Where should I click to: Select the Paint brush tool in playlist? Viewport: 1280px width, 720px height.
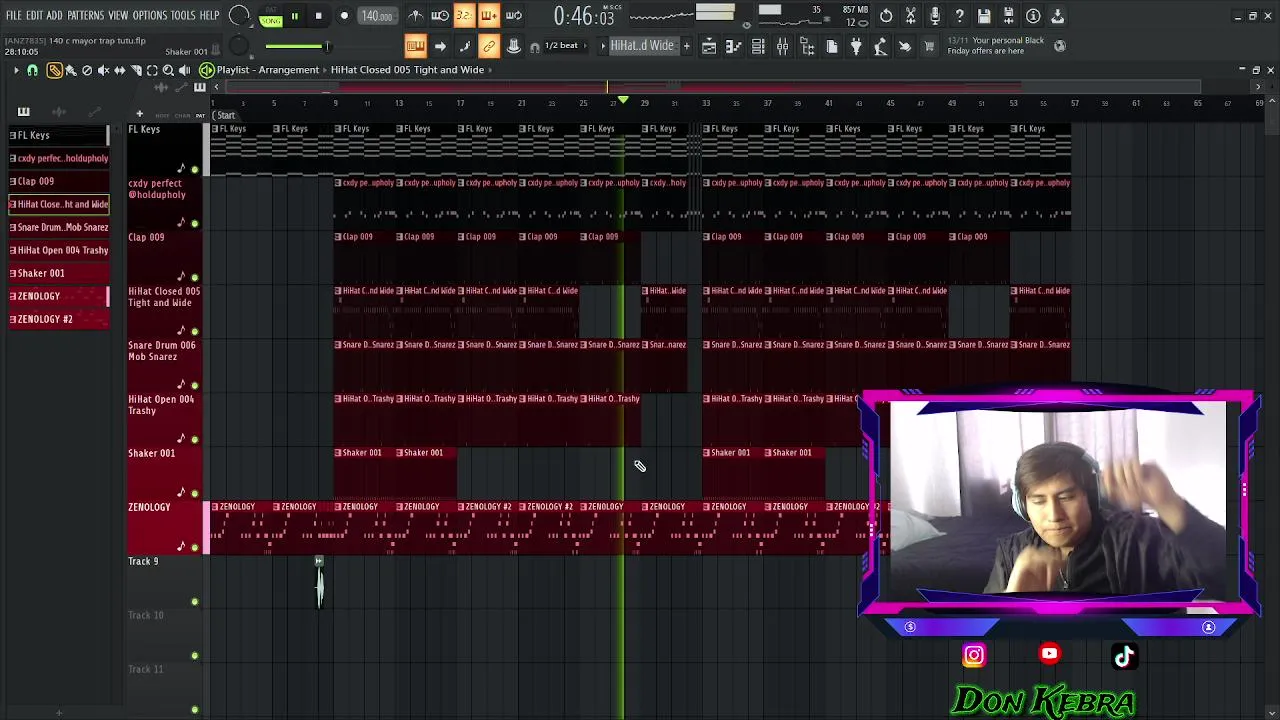(x=71, y=70)
